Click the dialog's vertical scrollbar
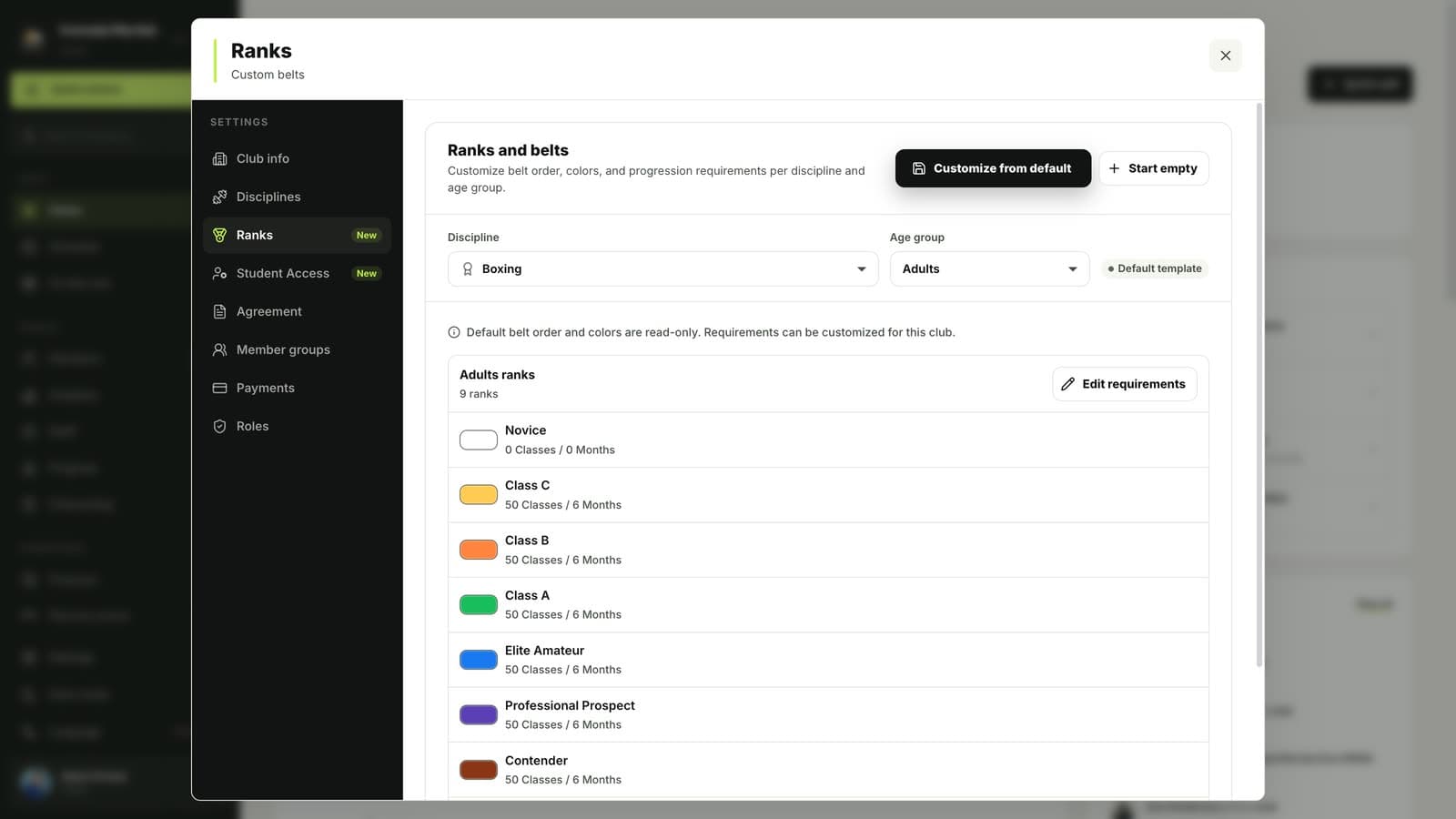The width and height of the screenshot is (1456, 819). [x=1259, y=385]
